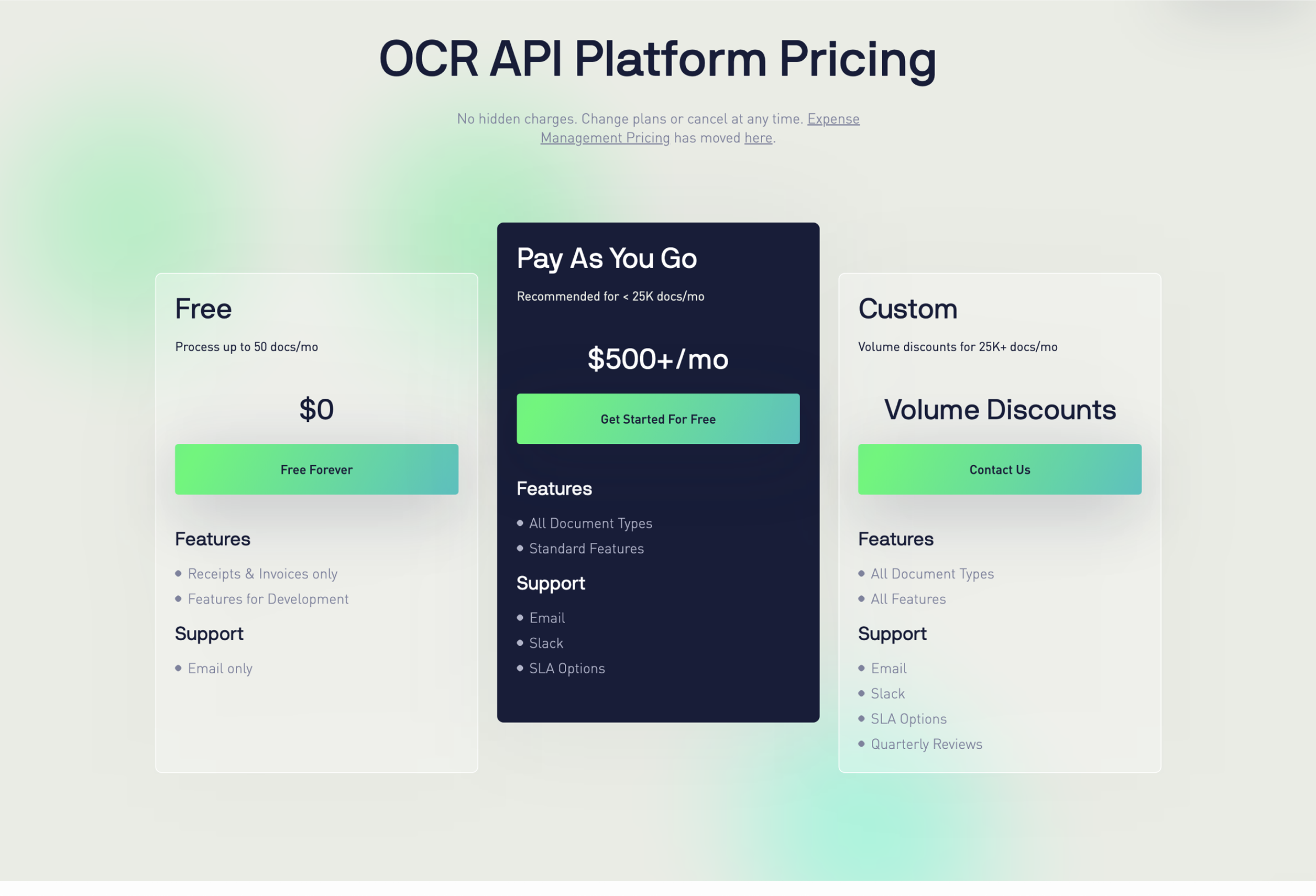Click Features for Development list item
The image size is (1316, 896).
(x=268, y=599)
